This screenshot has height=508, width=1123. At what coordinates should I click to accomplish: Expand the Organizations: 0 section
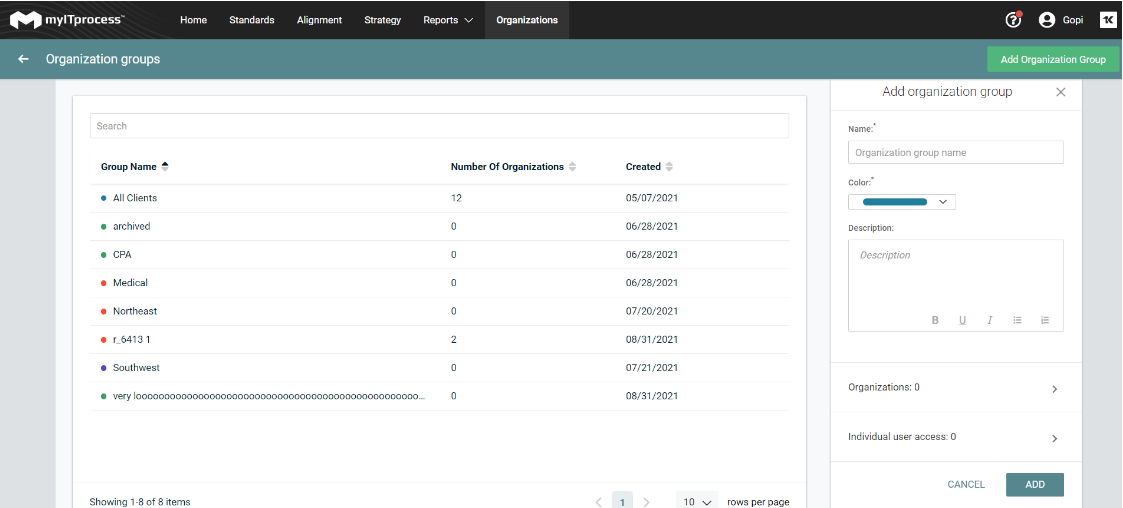[x=1054, y=388]
